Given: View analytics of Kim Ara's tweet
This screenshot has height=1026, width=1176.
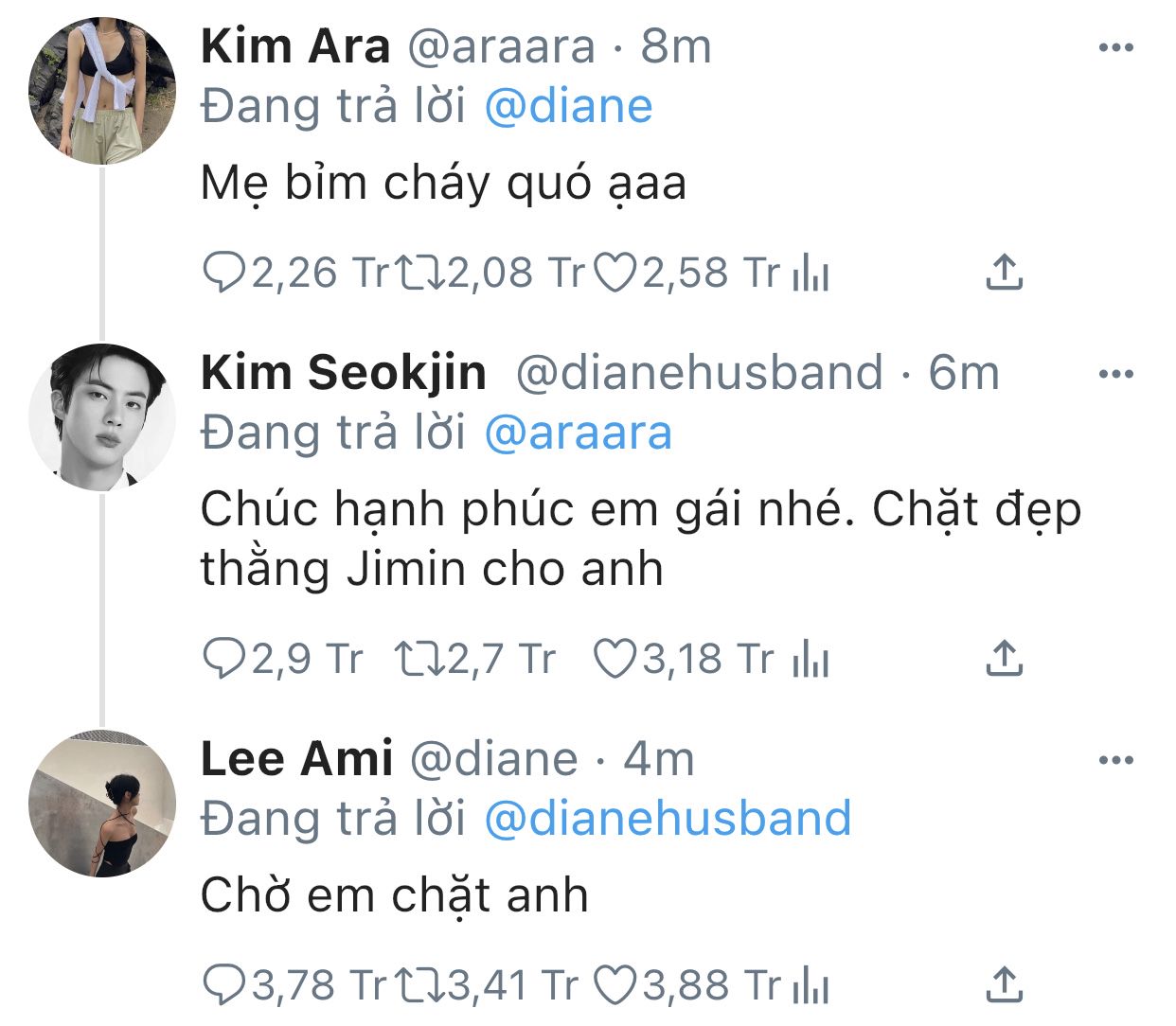Looking at the screenshot, I should point(811,273).
